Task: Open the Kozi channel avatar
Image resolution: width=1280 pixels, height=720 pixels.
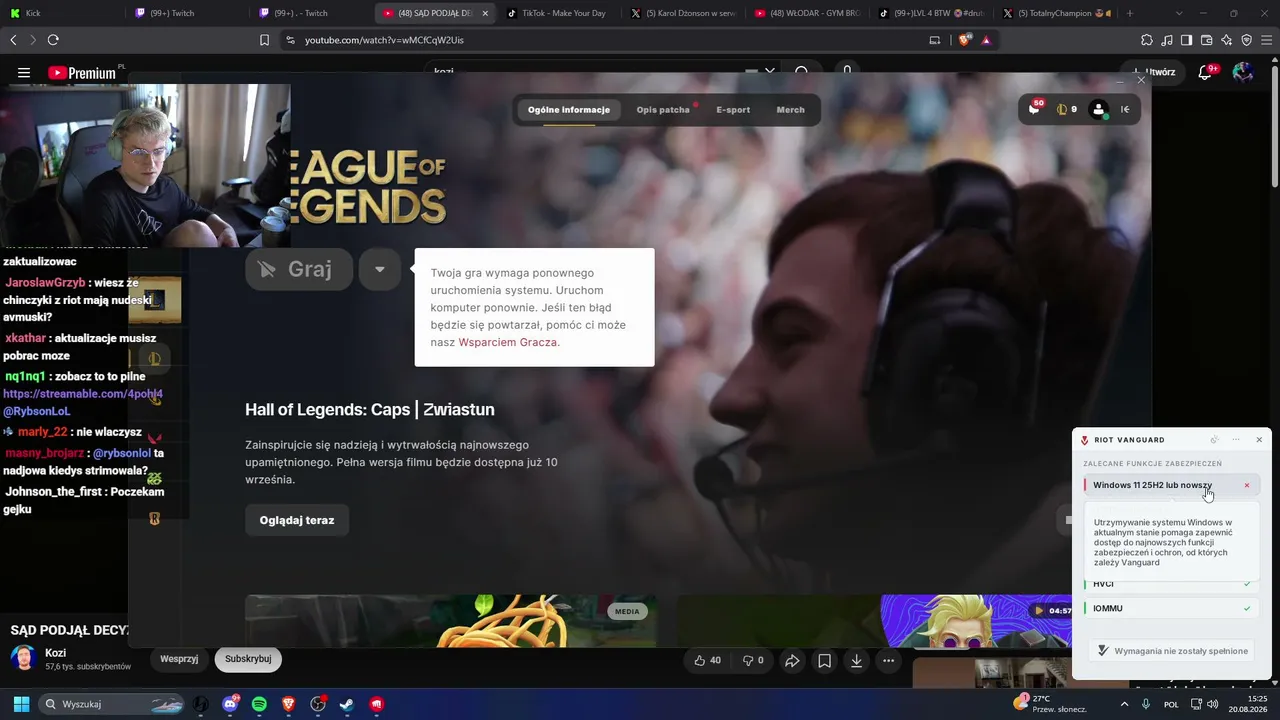Action: coord(23,659)
